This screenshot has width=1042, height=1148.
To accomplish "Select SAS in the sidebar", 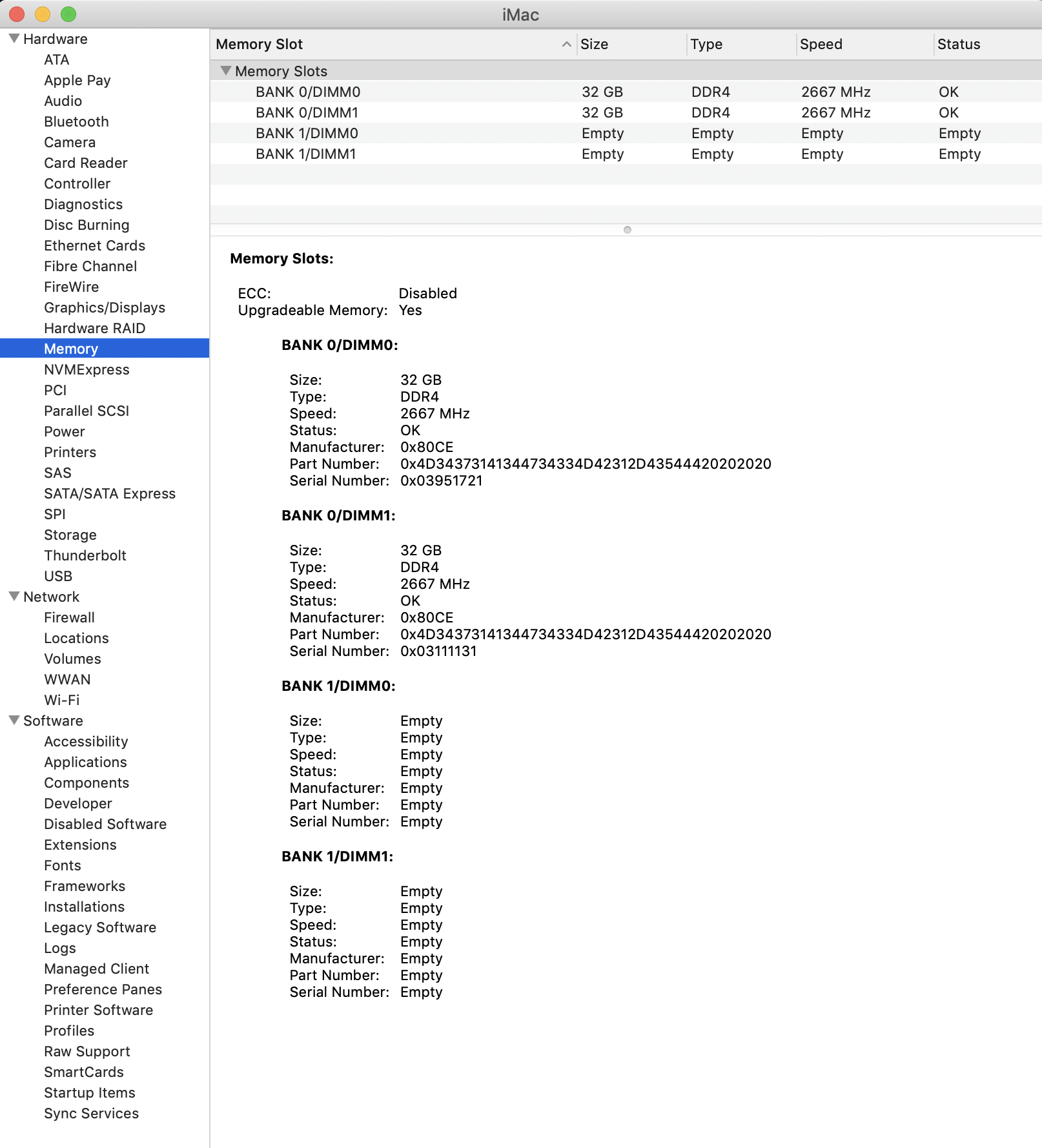I will pos(58,473).
